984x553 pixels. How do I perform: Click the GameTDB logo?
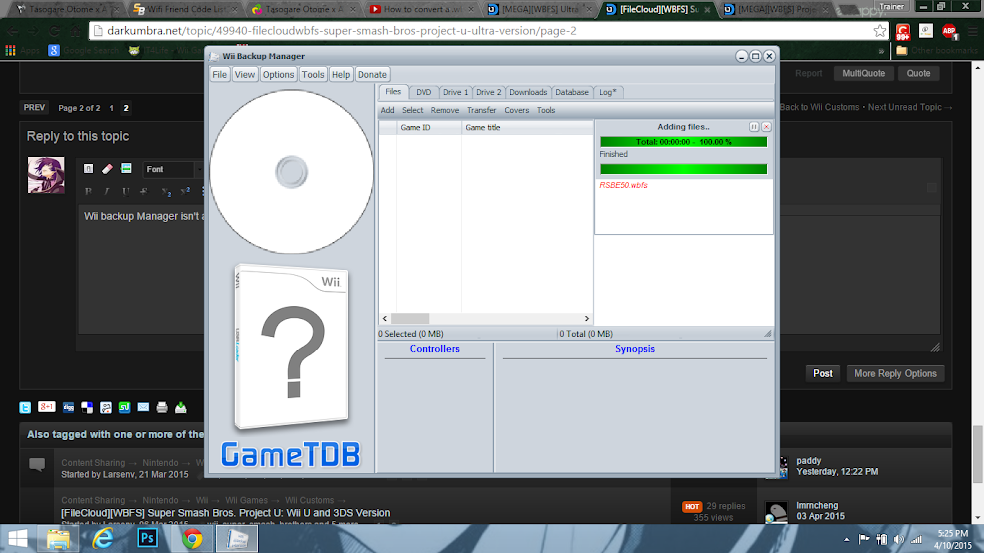[291, 454]
